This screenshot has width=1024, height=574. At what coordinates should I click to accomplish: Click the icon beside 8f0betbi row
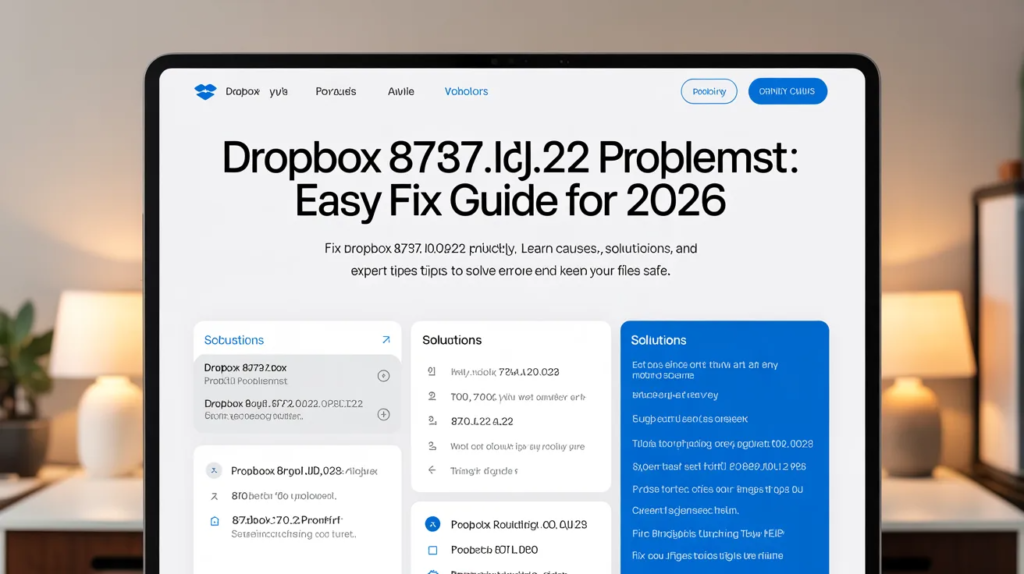tap(214, 496)
